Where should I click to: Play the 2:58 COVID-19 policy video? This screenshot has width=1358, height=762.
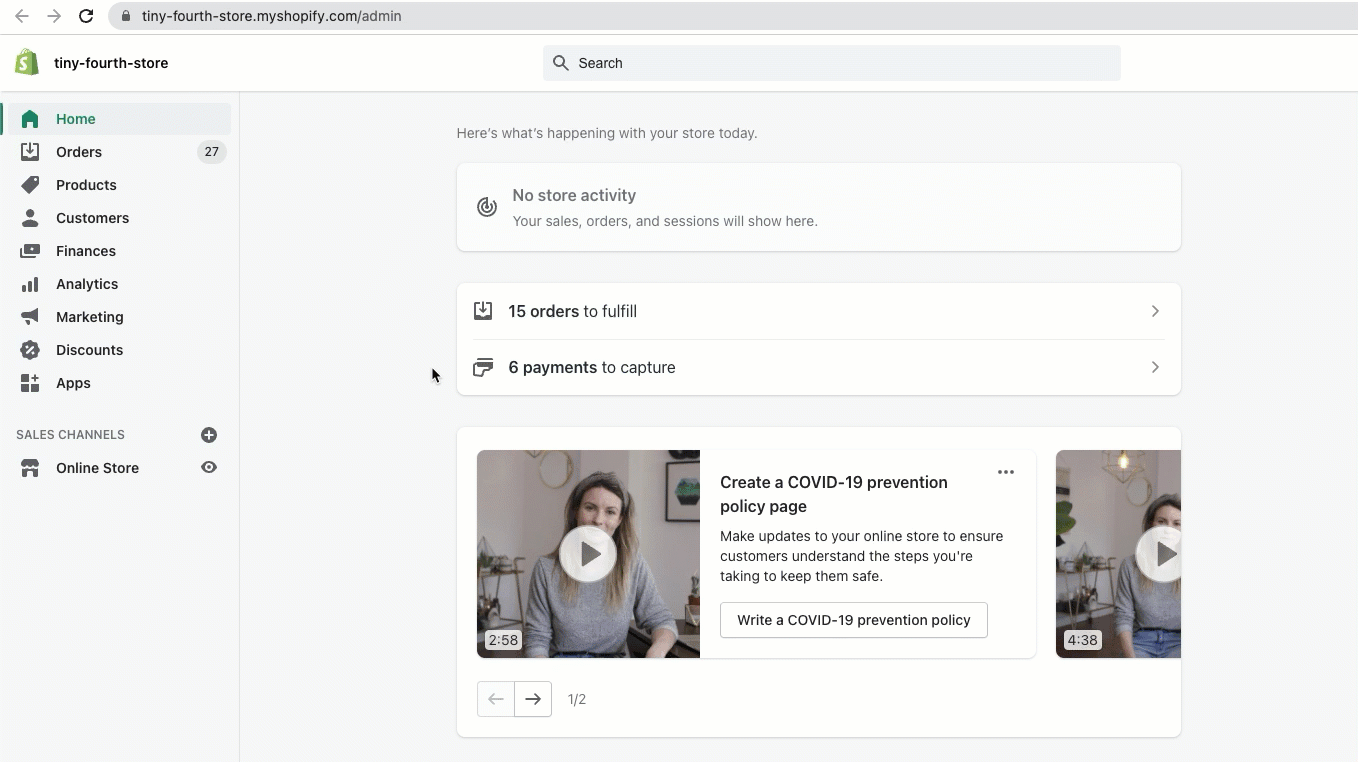(587, 553)
